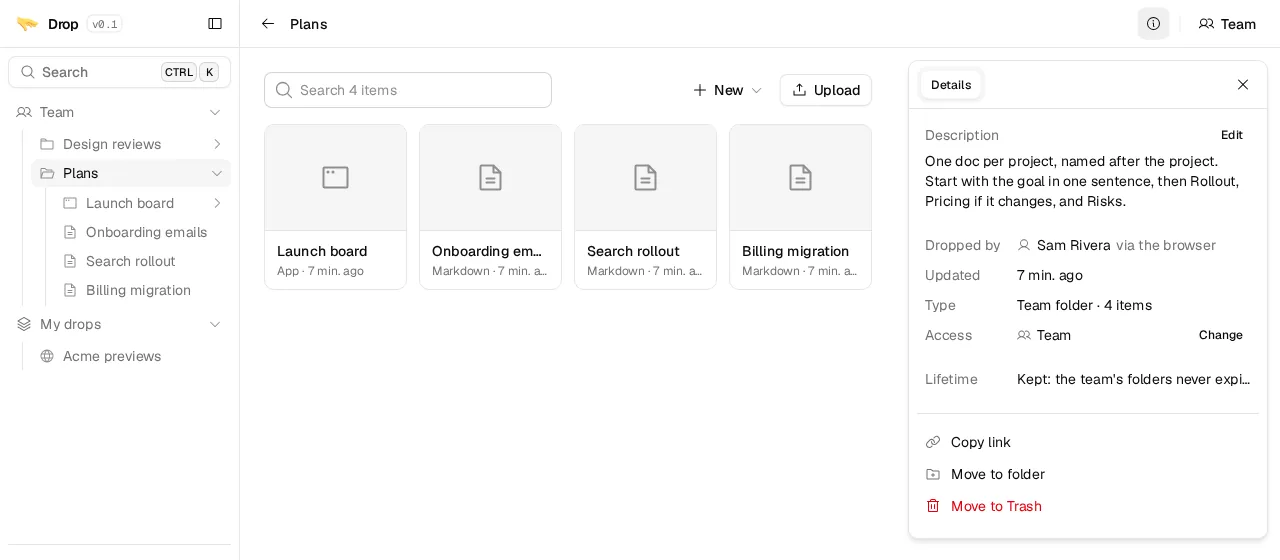Change the folder access setting

click(x=1221, y=335)
